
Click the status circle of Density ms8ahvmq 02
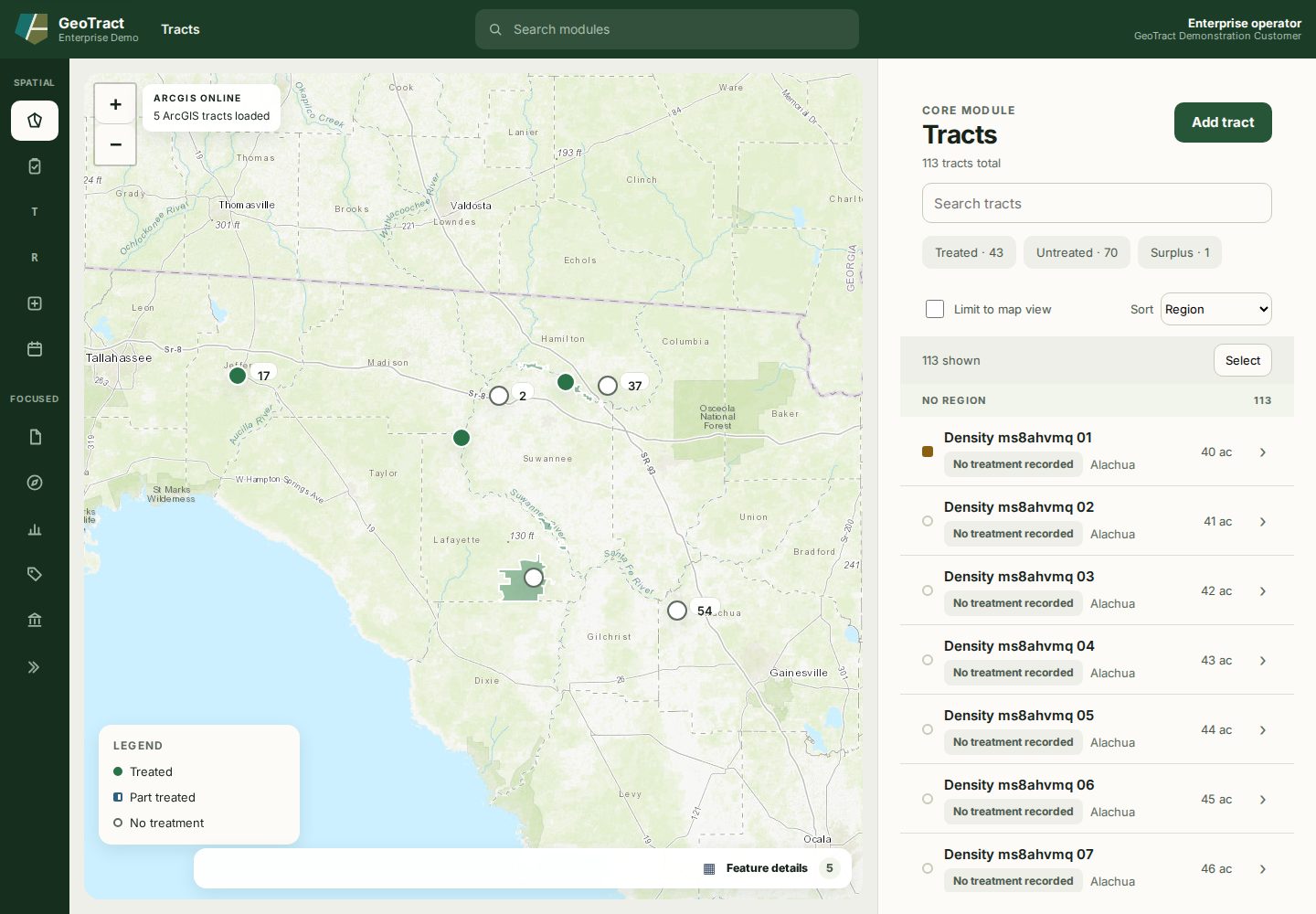928,521
